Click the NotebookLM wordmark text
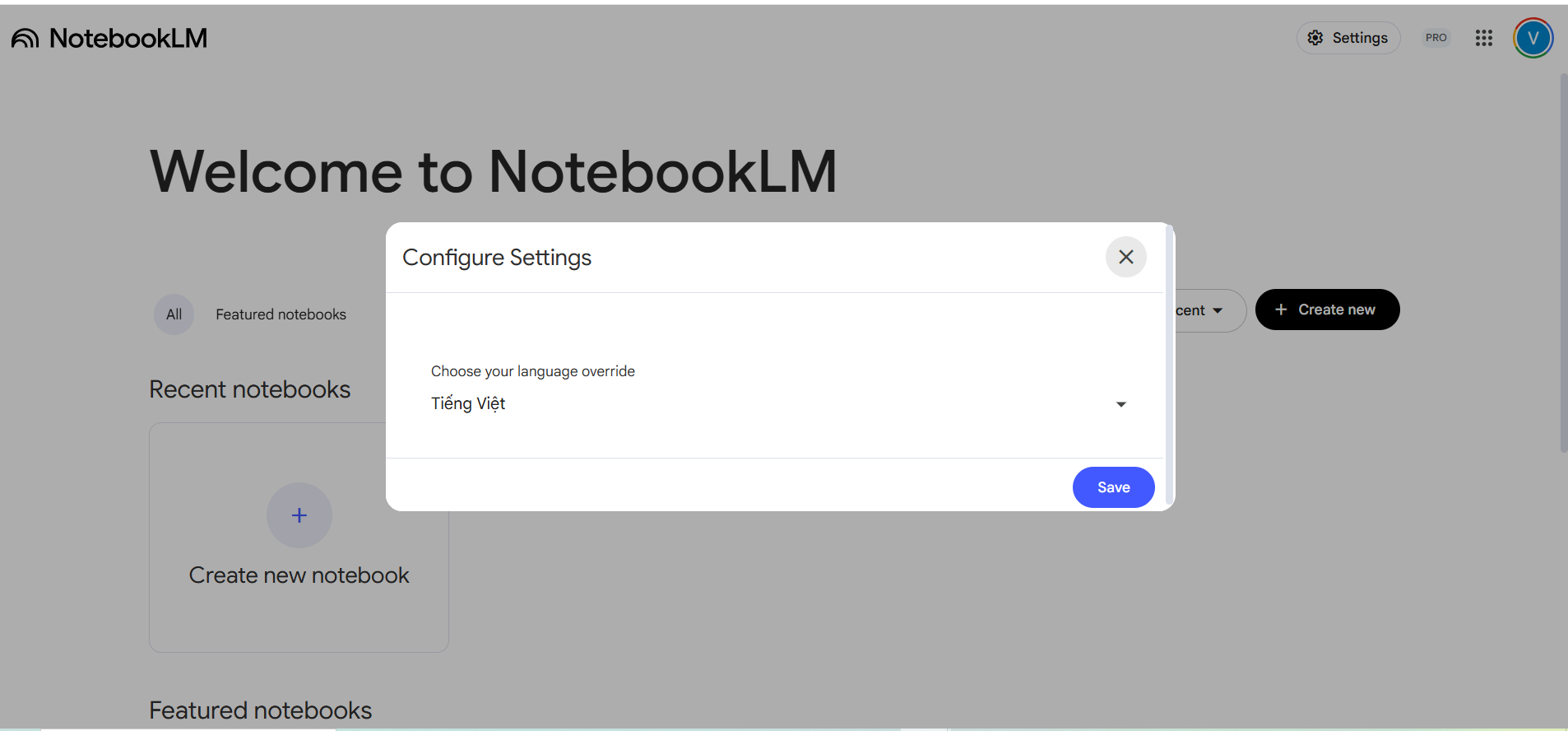1568x731 pixels. click(x=128, y=38)
